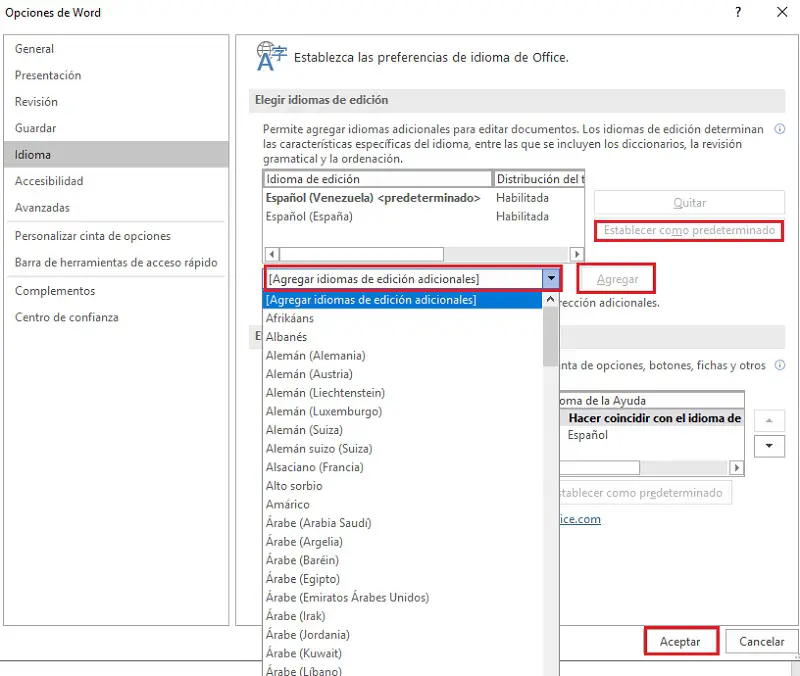Select Alemán (Alemania)

click(402, 356)
